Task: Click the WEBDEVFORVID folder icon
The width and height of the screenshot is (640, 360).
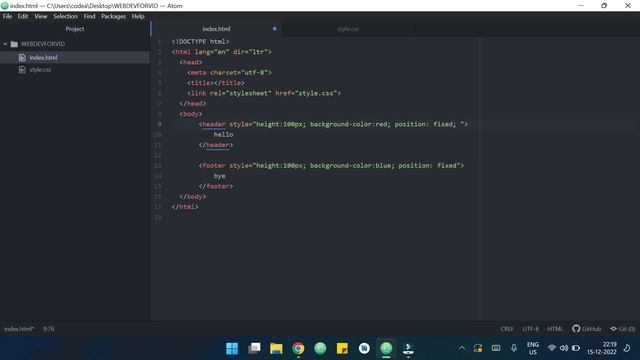Action: (14, 44)
